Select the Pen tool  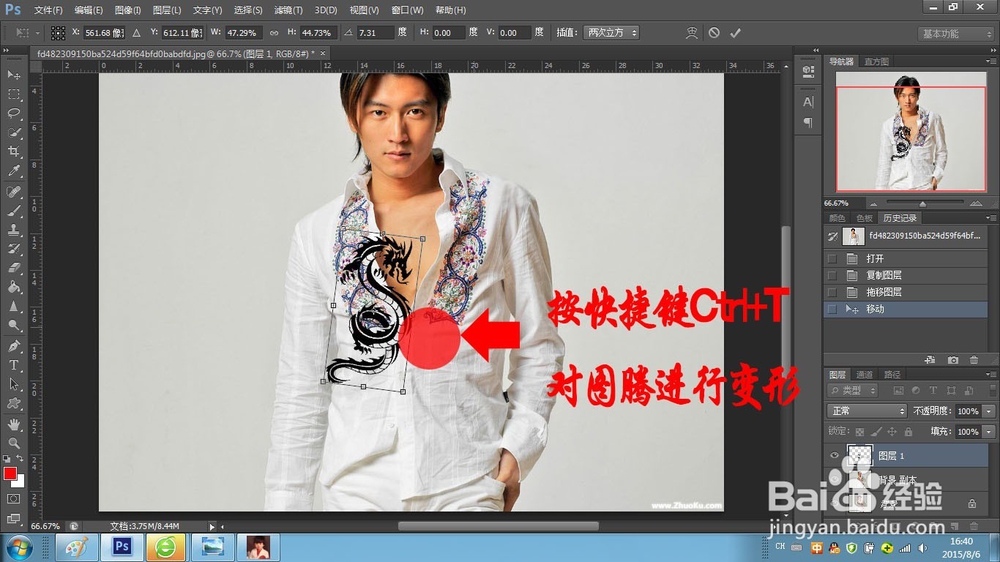click(13, 346)
